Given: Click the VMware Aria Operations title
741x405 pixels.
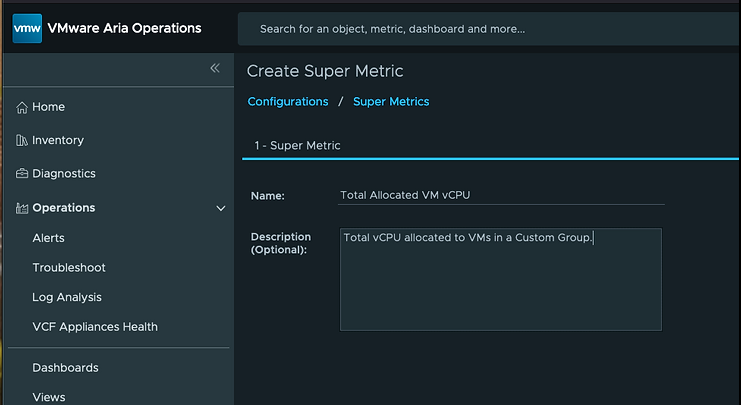Looking at the screenshot, I should pos(124,29).
